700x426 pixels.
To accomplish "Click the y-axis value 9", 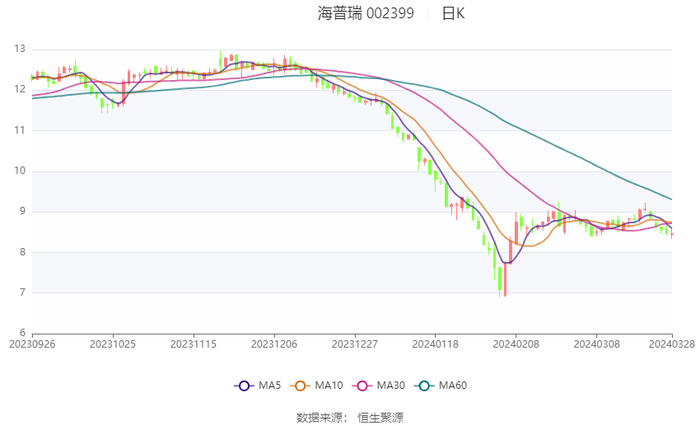I will click(22, 211).
